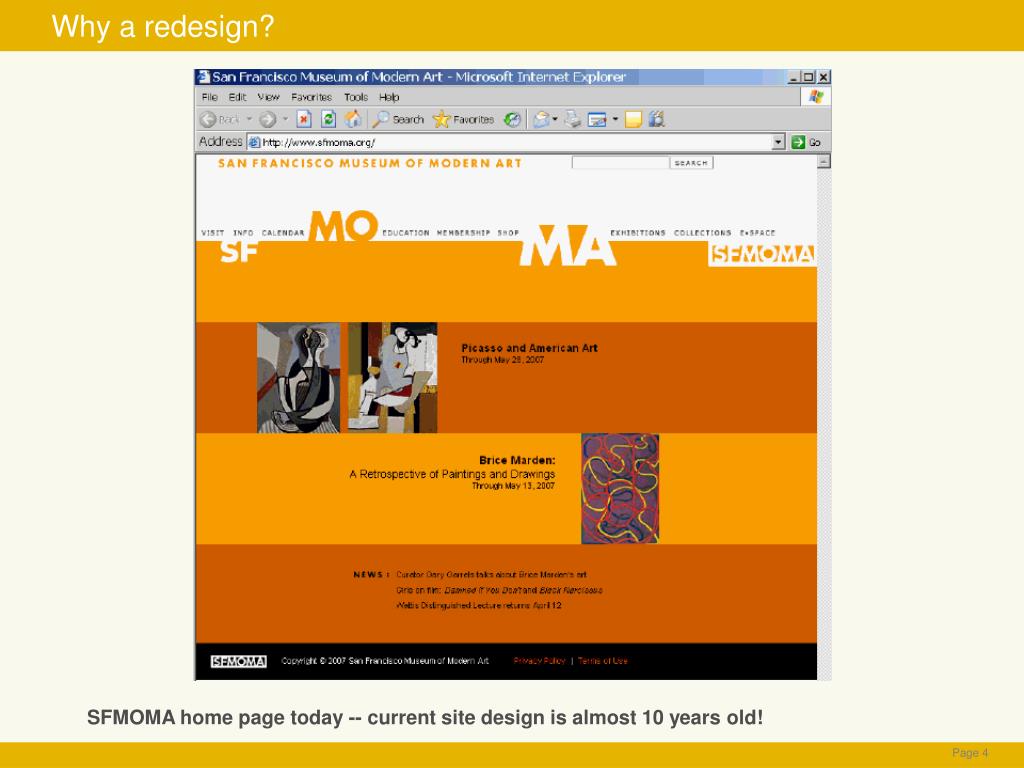Click the Favorites toolbar label
Image resolution: width=1024 pixels, height=768 pixels.
[x=473, y=120]
